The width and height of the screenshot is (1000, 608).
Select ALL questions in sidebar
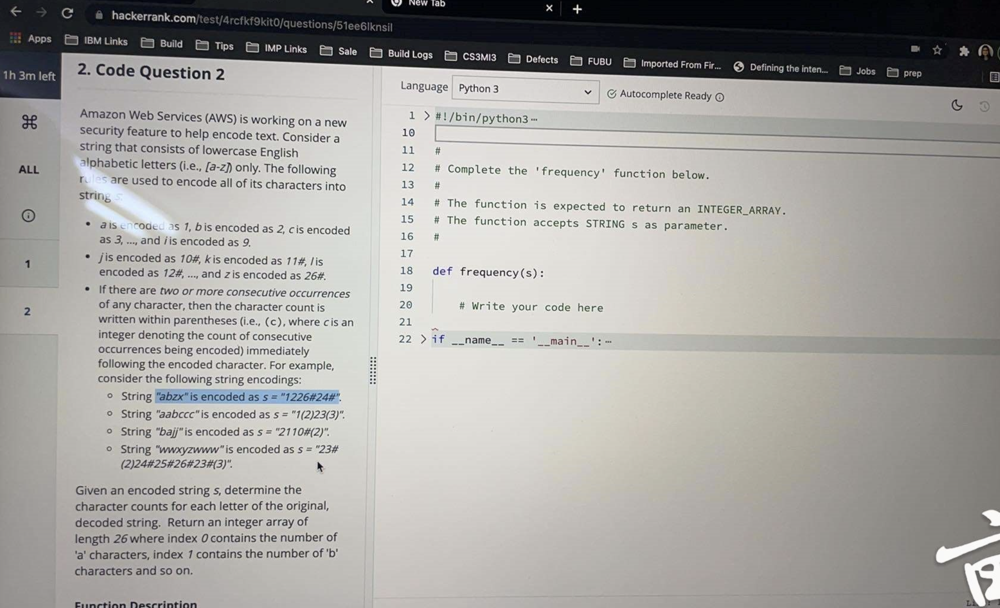(x=29, y=170)
